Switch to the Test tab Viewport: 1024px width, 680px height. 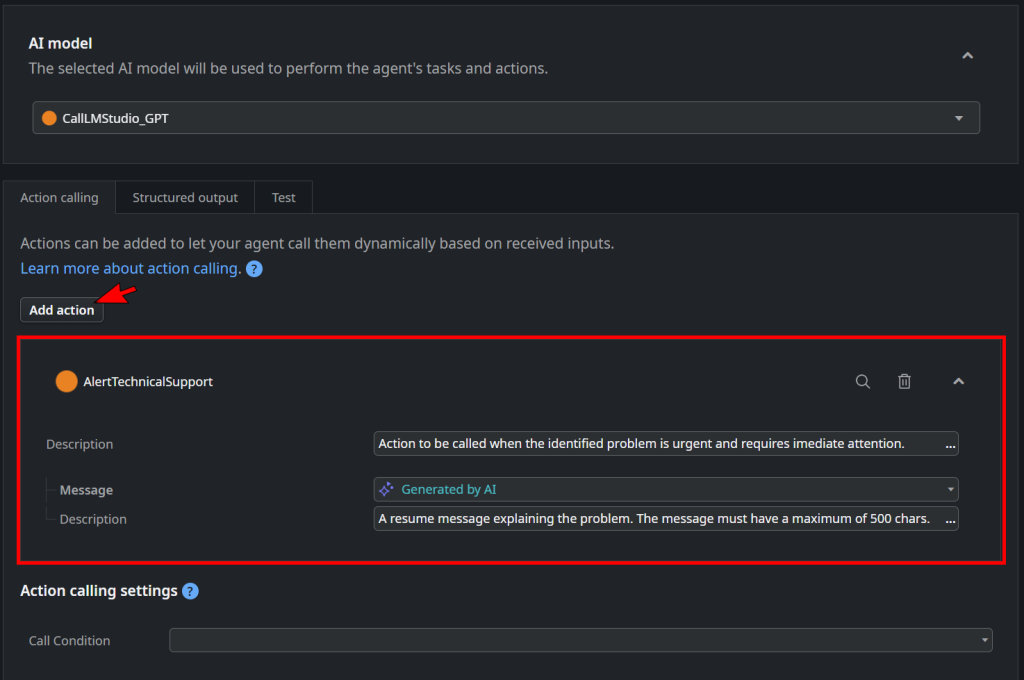click(x=283, y=197)
